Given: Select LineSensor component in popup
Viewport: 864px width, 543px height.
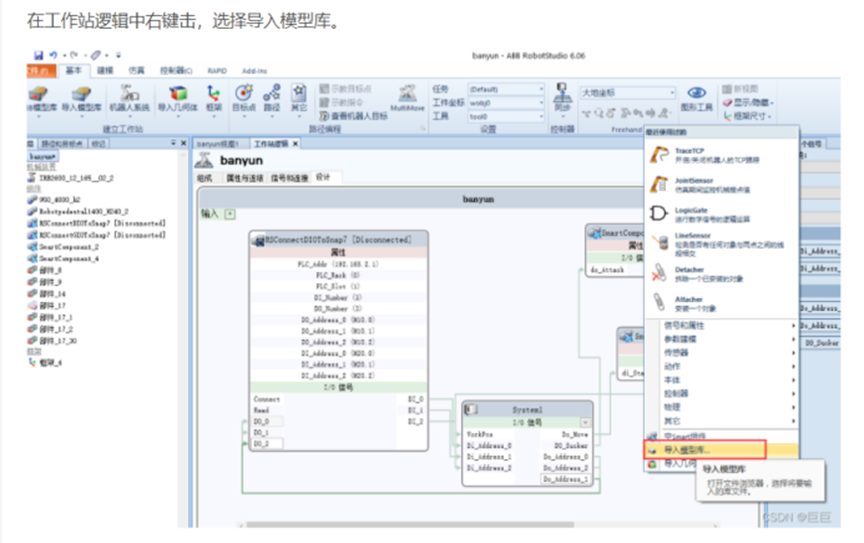Looking at the screenshot, I should coord(722,244).
